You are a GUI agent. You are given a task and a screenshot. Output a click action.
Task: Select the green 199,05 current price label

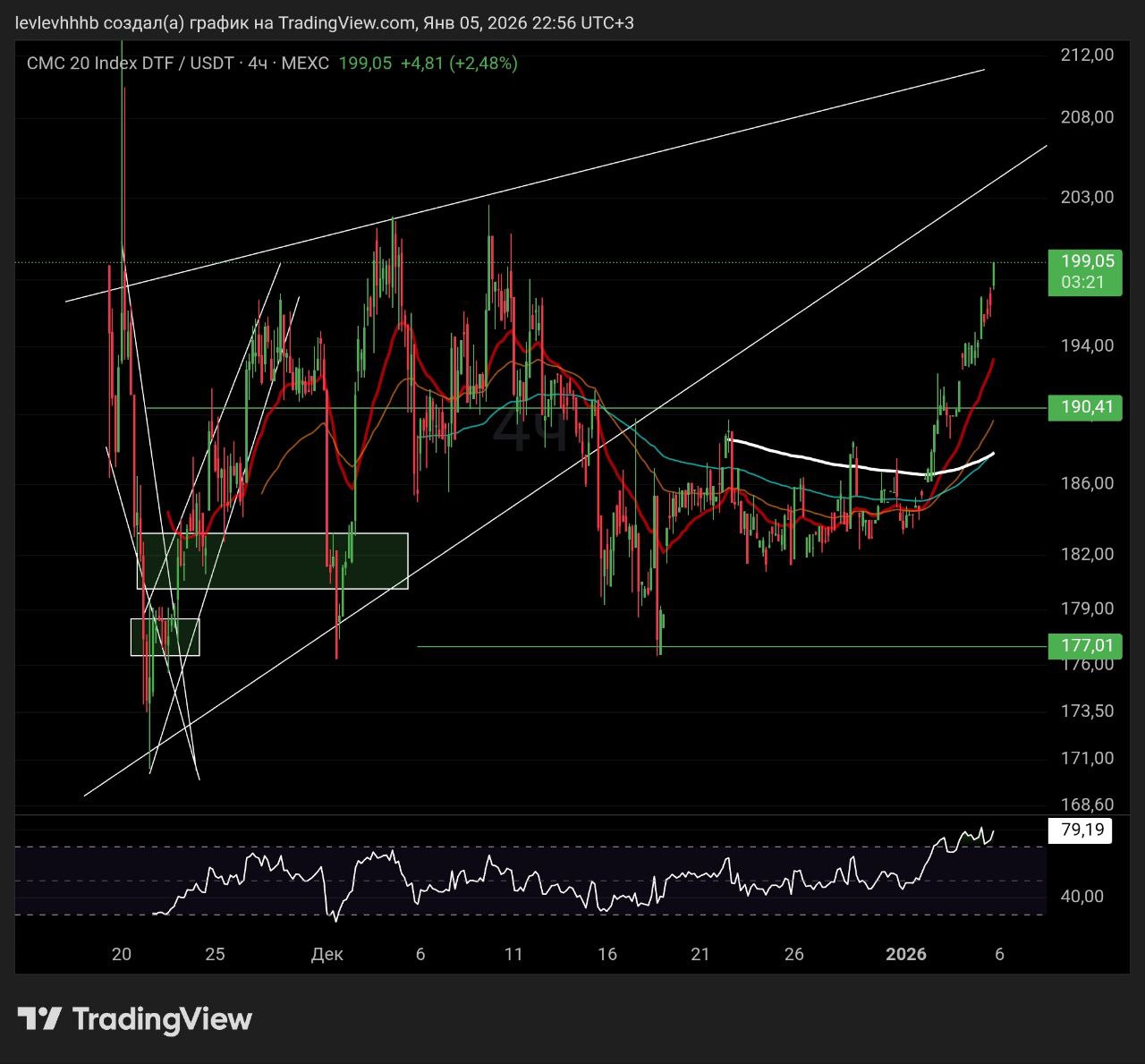(1087, 261)
